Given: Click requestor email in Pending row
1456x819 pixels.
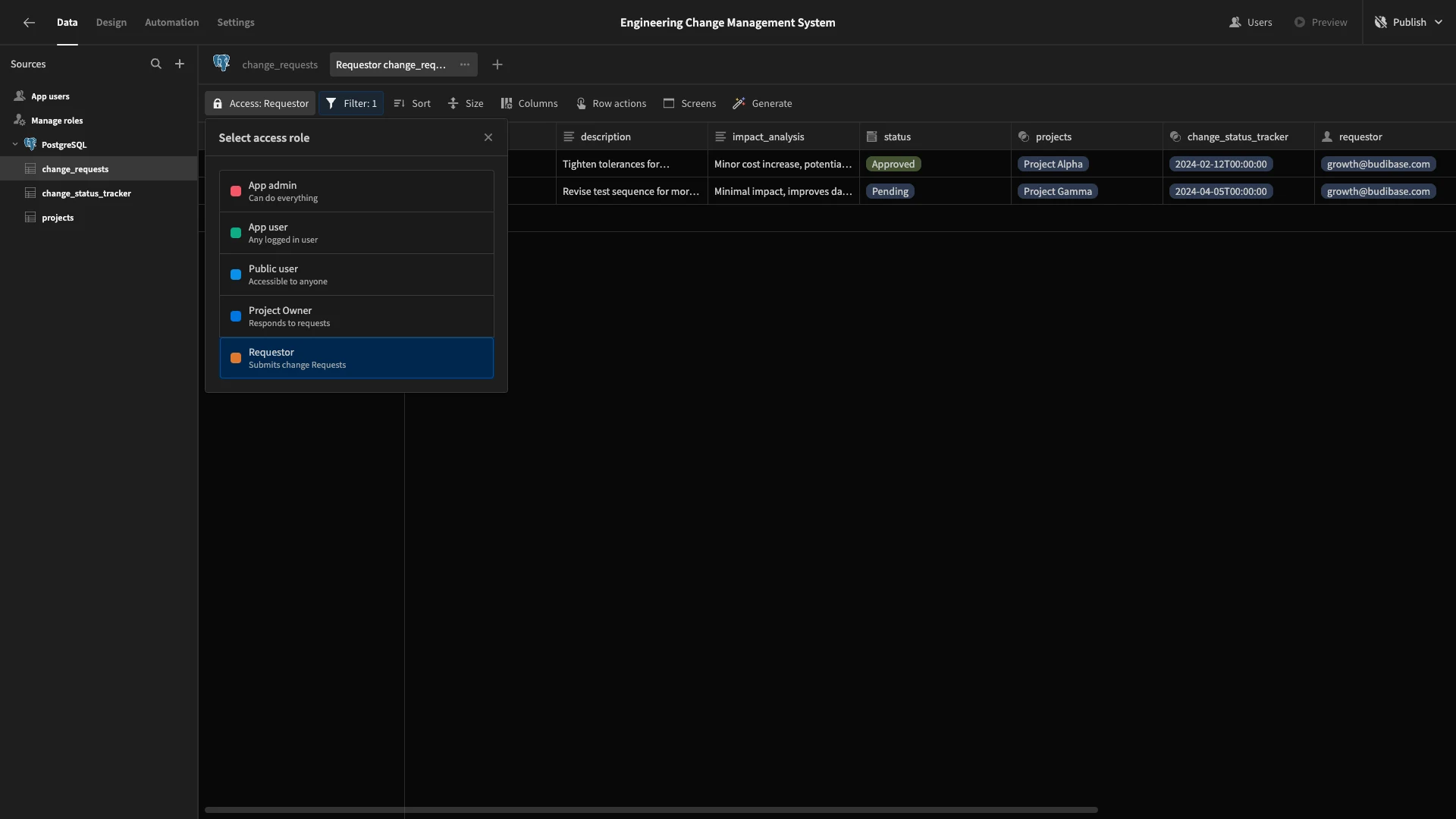Looking at the screenshot, I should click(1378, 192).
